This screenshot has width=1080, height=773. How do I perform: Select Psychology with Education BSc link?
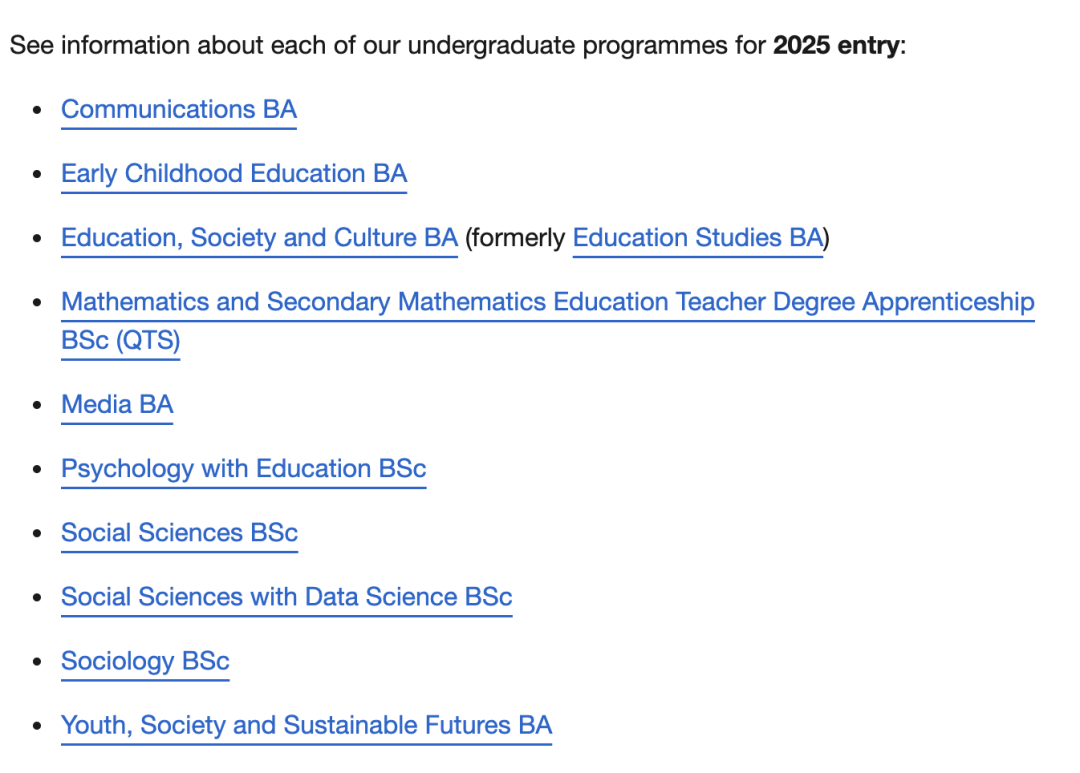pos(244,469)
